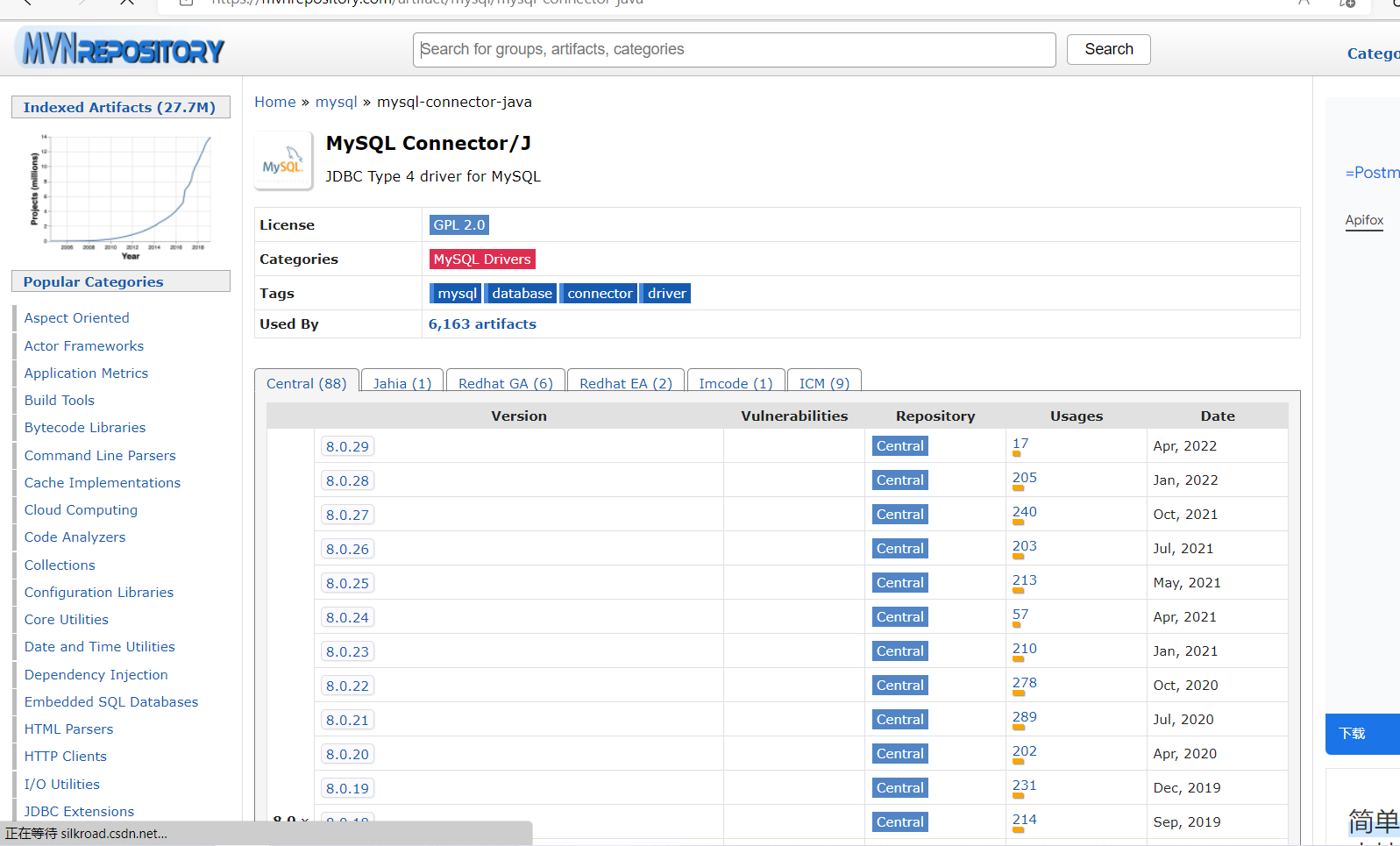Screen dimensions: 1400x846
Task: Open the Home breadcrumb link
Action: click(x=275, y=102)
